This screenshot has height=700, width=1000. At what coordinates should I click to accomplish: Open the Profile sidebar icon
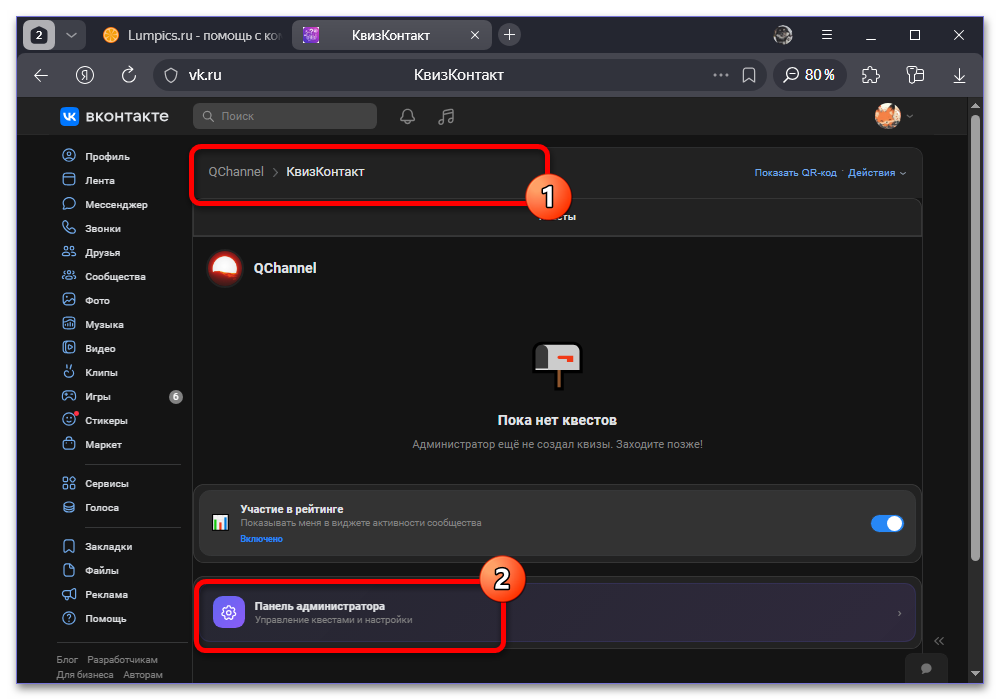pyautogui.click(x=69, y=156)
